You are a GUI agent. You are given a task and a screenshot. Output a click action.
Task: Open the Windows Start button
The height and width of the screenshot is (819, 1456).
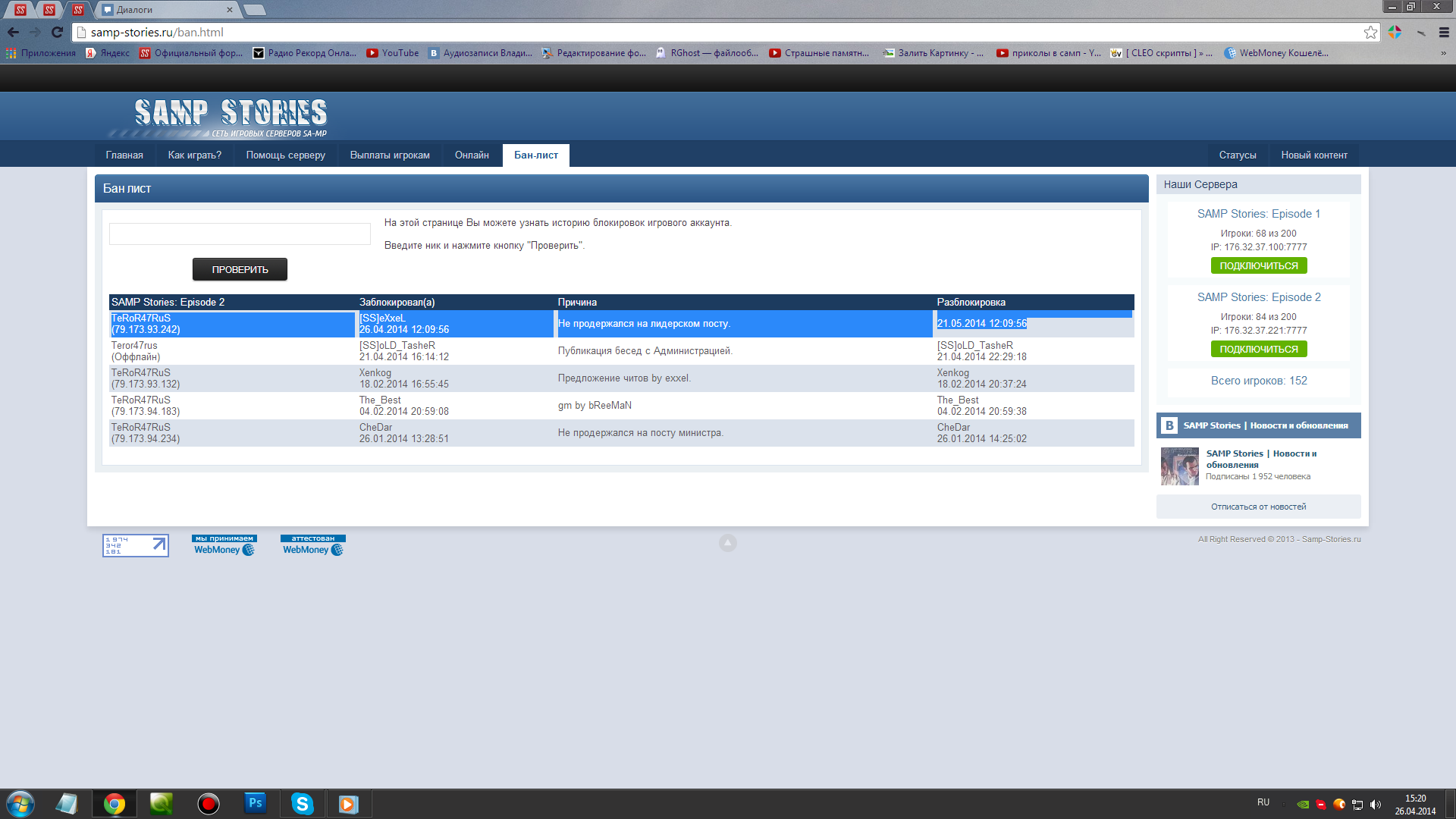20,804
